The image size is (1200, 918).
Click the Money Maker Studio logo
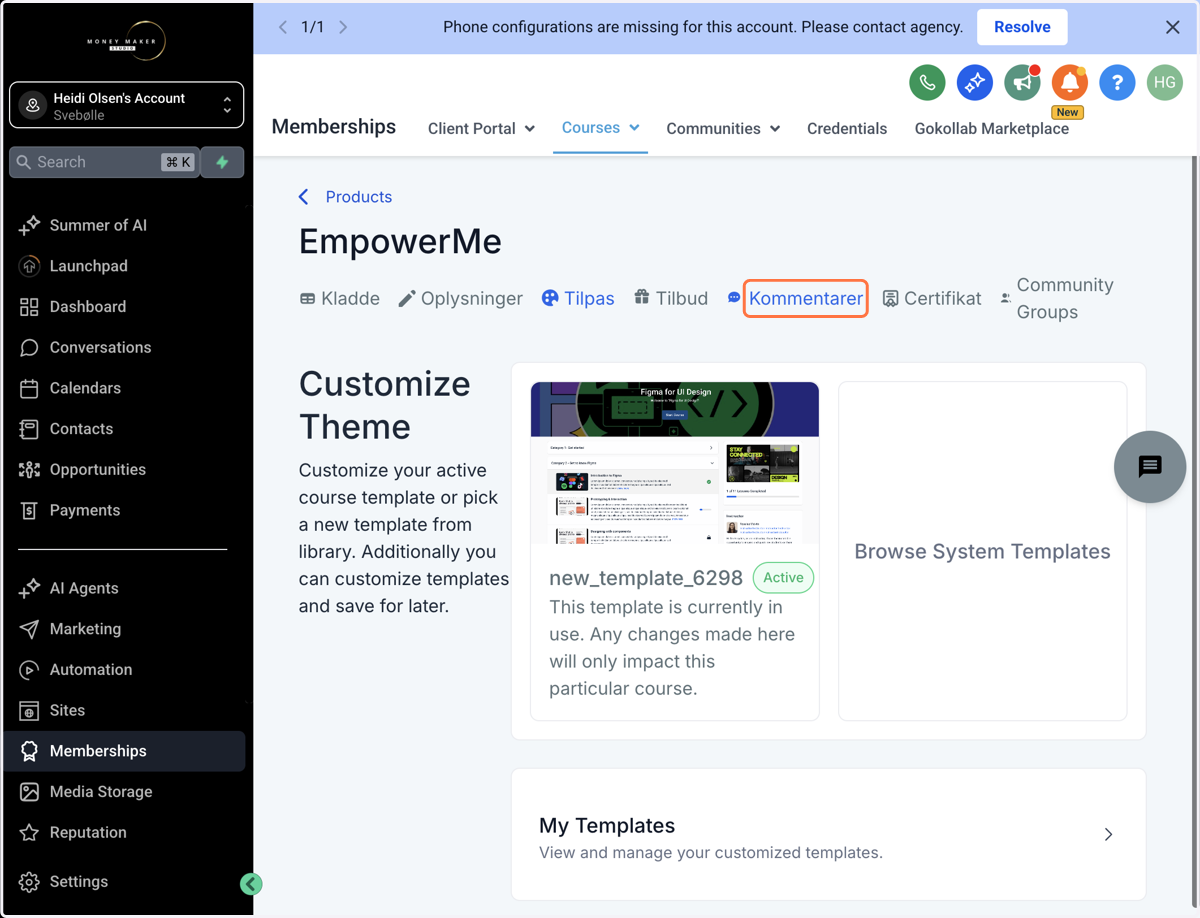(x=126, y=42)
